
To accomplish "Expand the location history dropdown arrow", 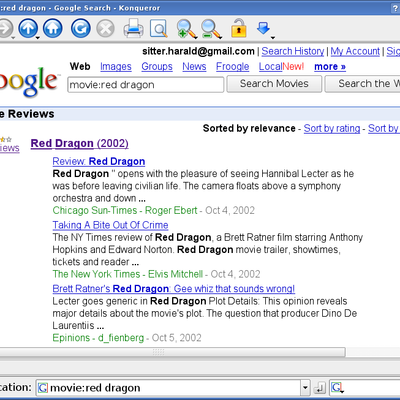I will 305,388.
